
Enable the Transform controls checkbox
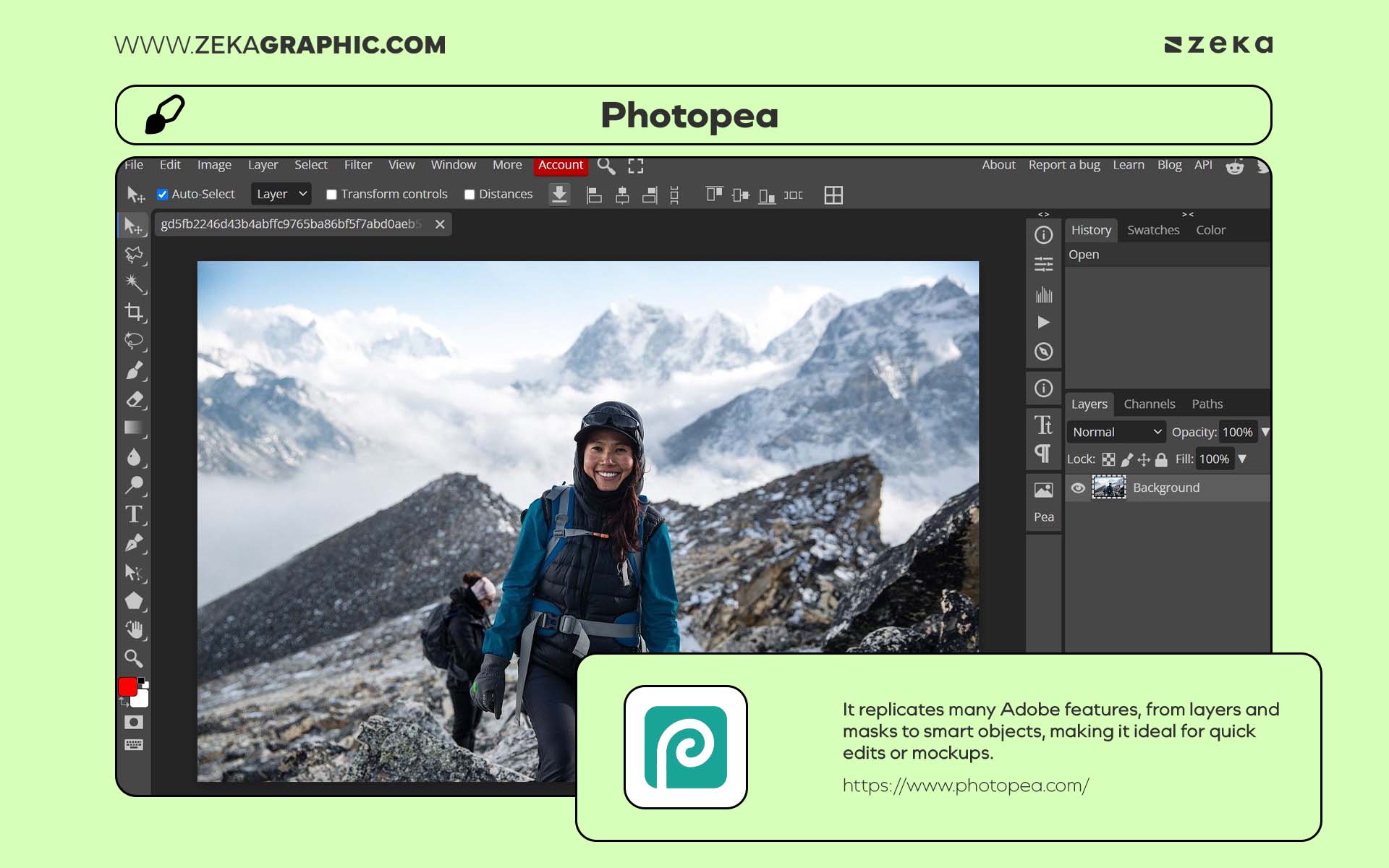pos(331,194)
